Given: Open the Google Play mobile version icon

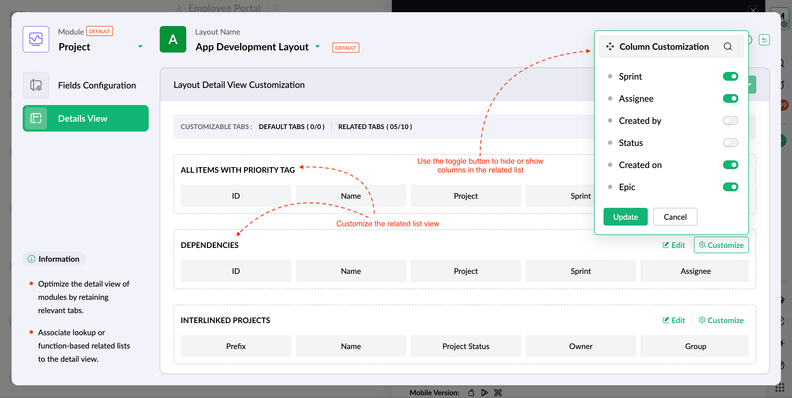Looking at the screenshot, I should pos(484,392).
